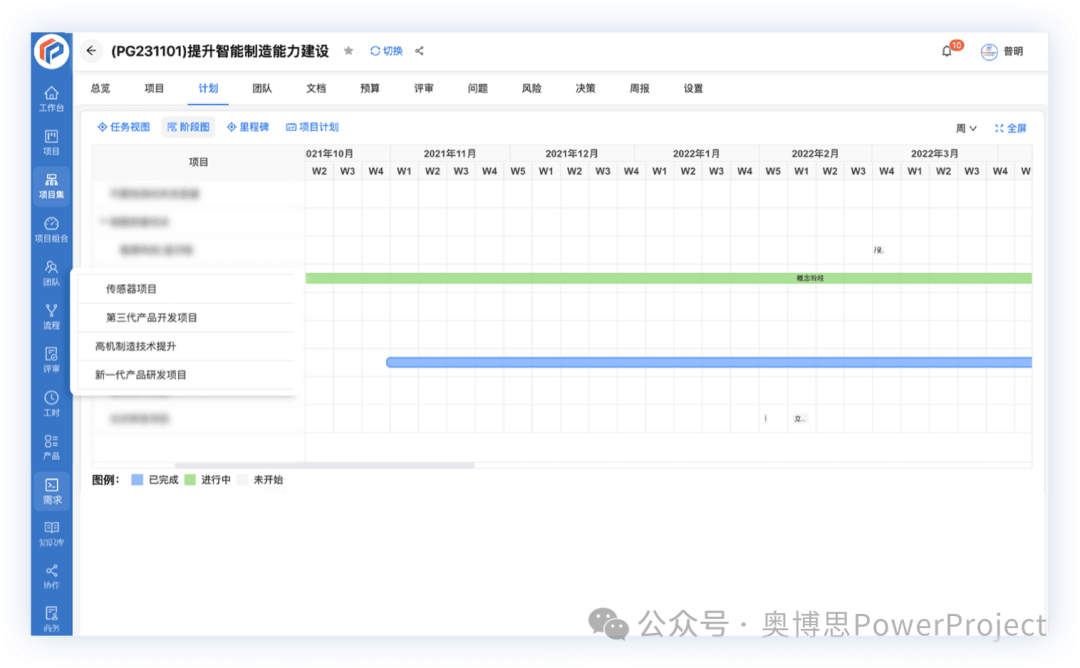Toggle the favorite star beside the project name
The width and height of the screenshot is (1080, 668).
(347, 51)
